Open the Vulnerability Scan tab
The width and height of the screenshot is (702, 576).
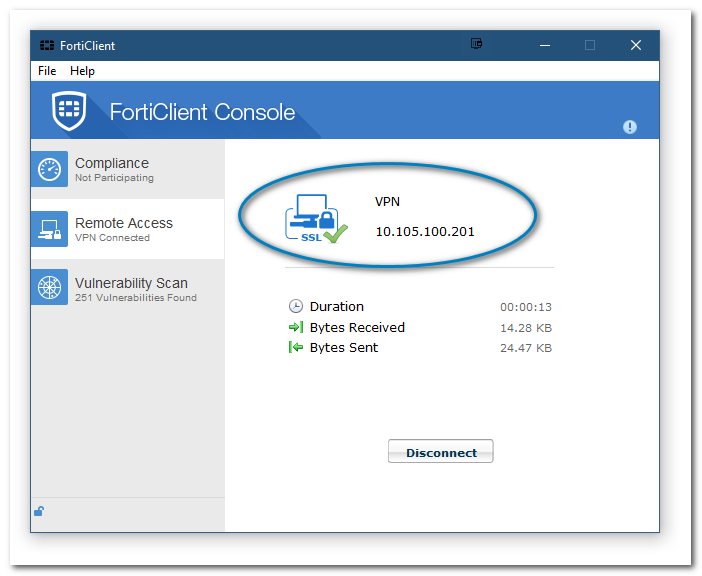128,287
